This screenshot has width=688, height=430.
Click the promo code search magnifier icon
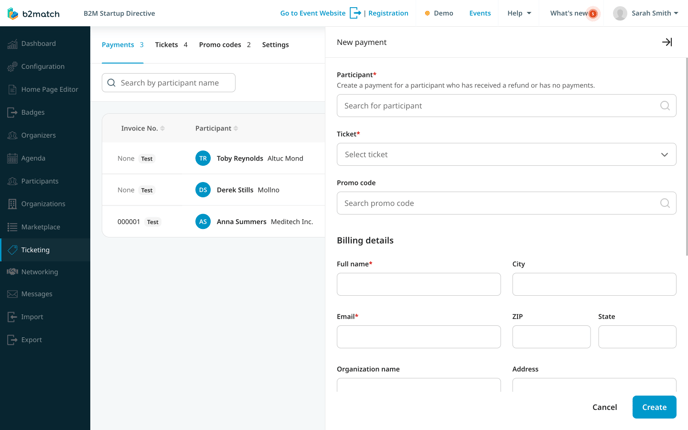(x=665, y=203)
